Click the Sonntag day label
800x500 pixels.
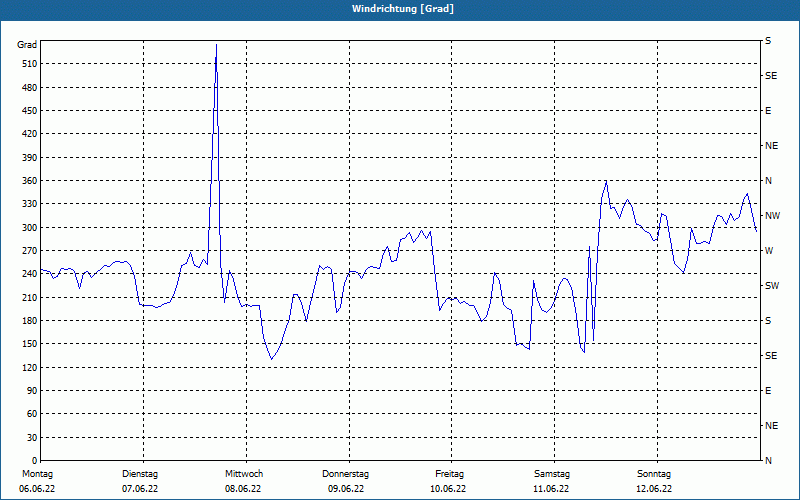coord(654,474)
